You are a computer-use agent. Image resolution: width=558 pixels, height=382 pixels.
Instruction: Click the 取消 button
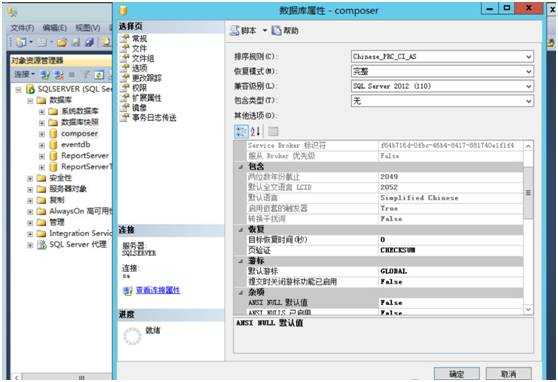509,374
